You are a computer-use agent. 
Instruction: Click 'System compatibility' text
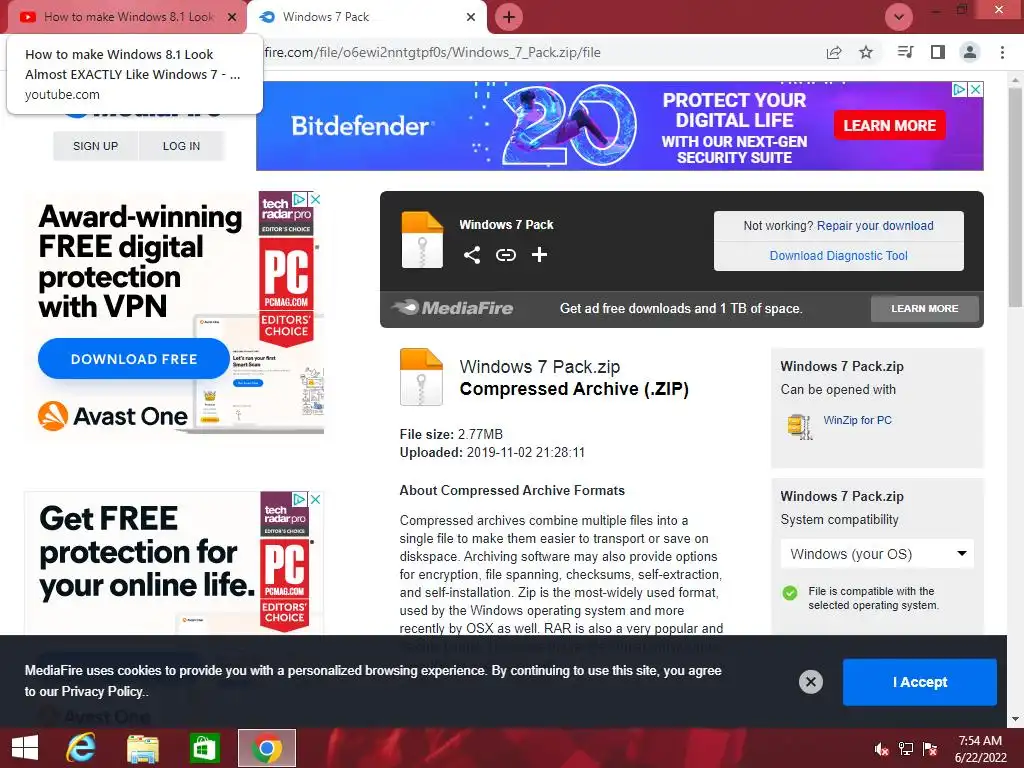point(839,519)
